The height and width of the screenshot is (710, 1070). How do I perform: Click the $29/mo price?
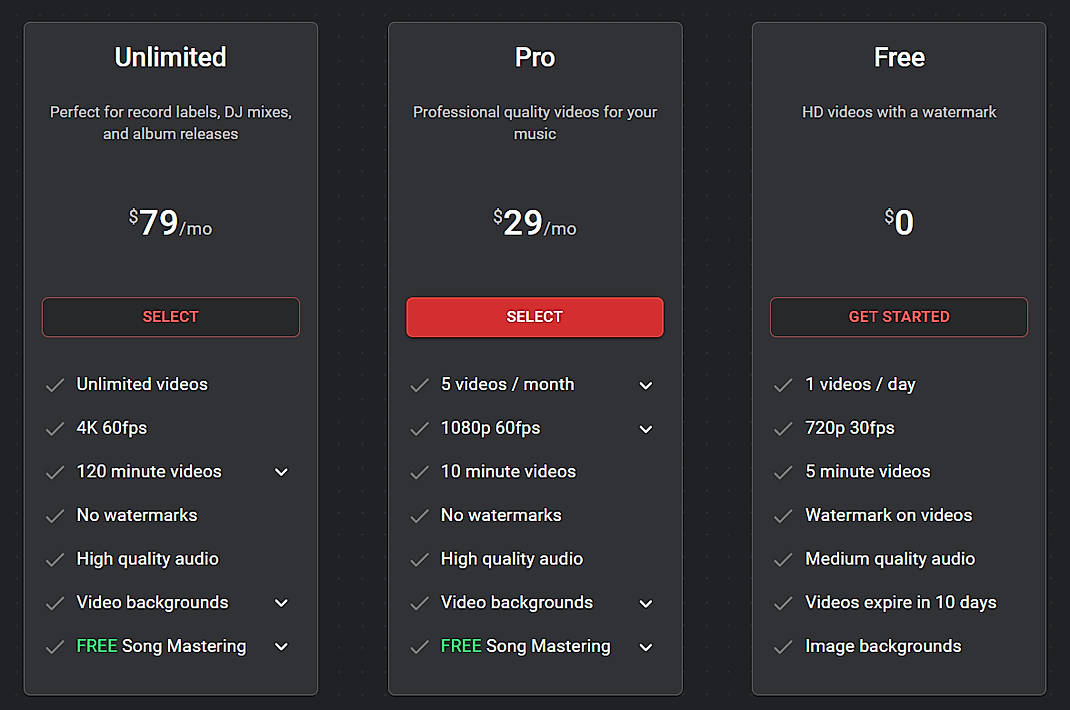pyautogui.click(x=535, y=223)
